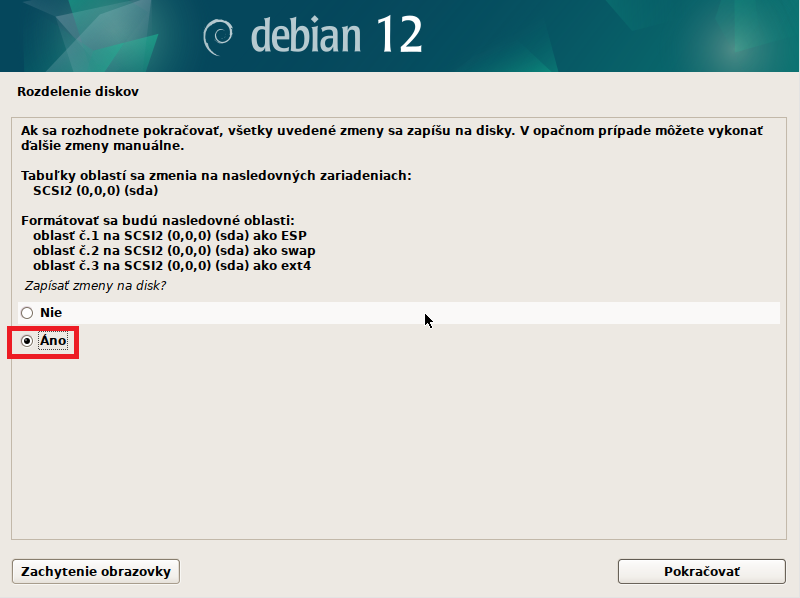Click the "Rozdelenie diskov" heading
Viewport: 800px width, 598px height.
[x=77, y=92]
